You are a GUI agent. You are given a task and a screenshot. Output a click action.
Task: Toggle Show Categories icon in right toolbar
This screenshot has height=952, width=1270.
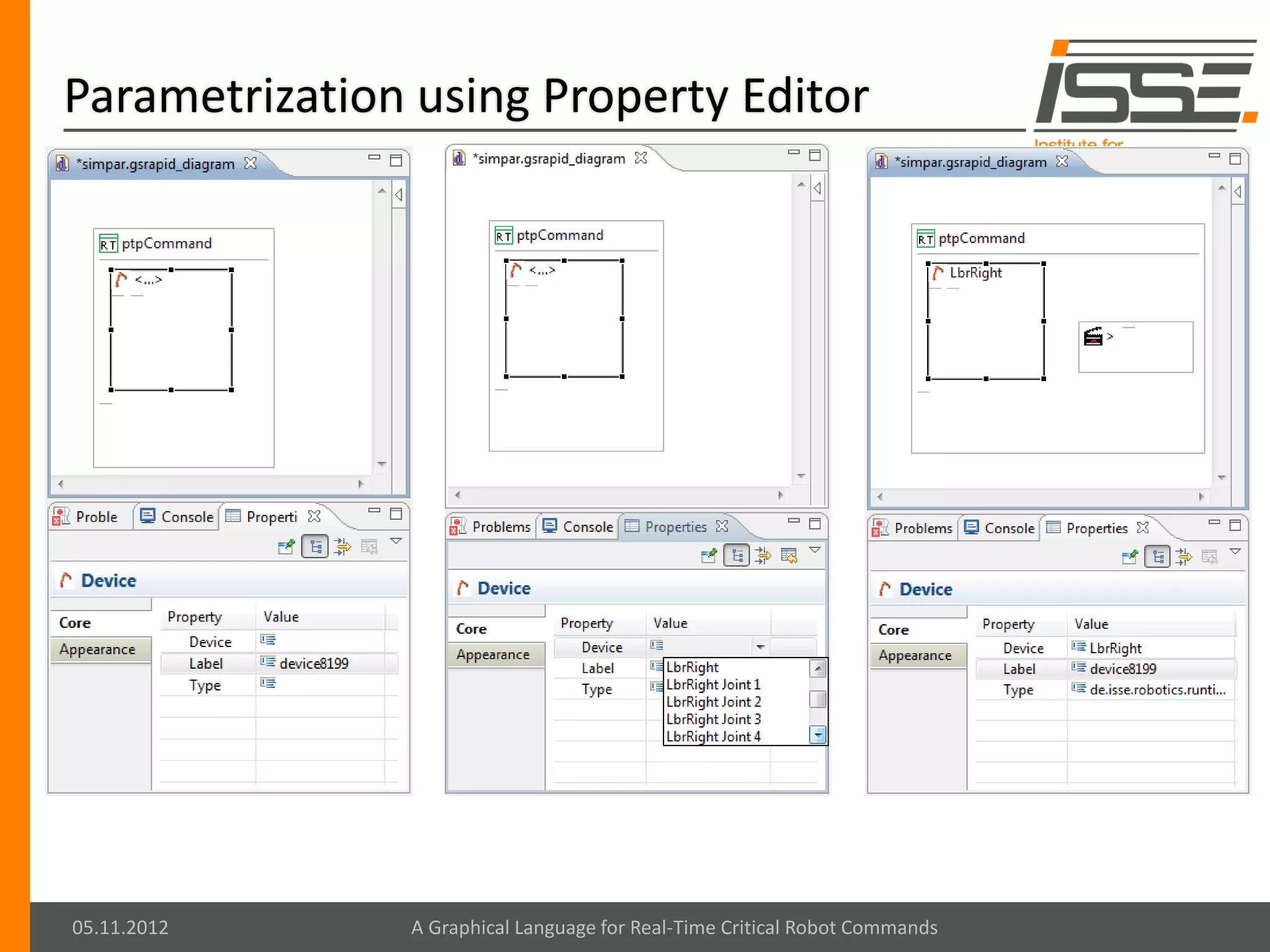tap(1158, 557)
